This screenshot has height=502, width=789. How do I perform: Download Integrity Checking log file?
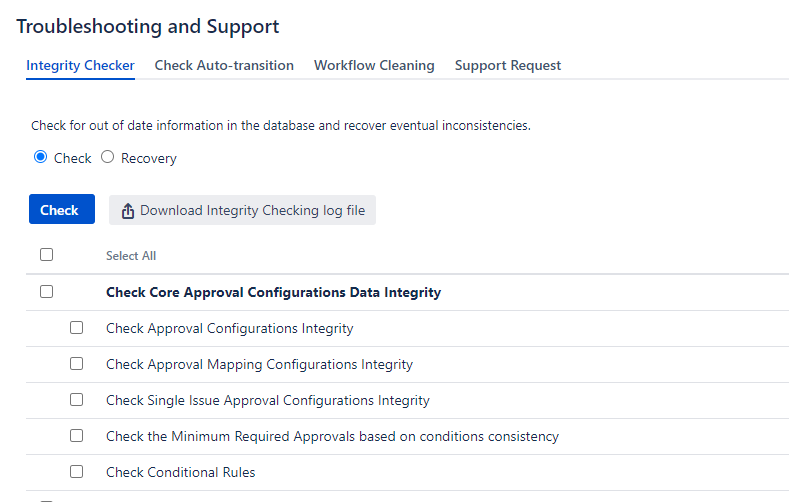click(x=242, y=210)
